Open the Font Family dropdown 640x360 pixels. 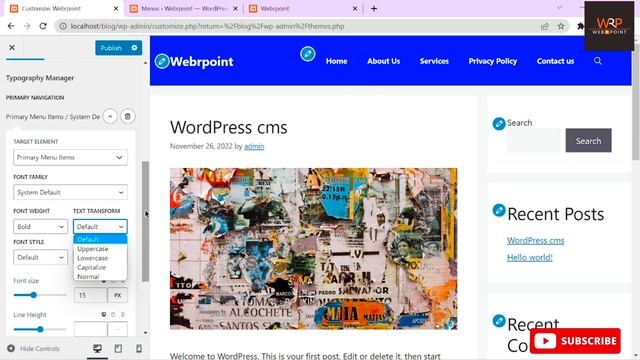pyautogui.click(x=70, y=192)
